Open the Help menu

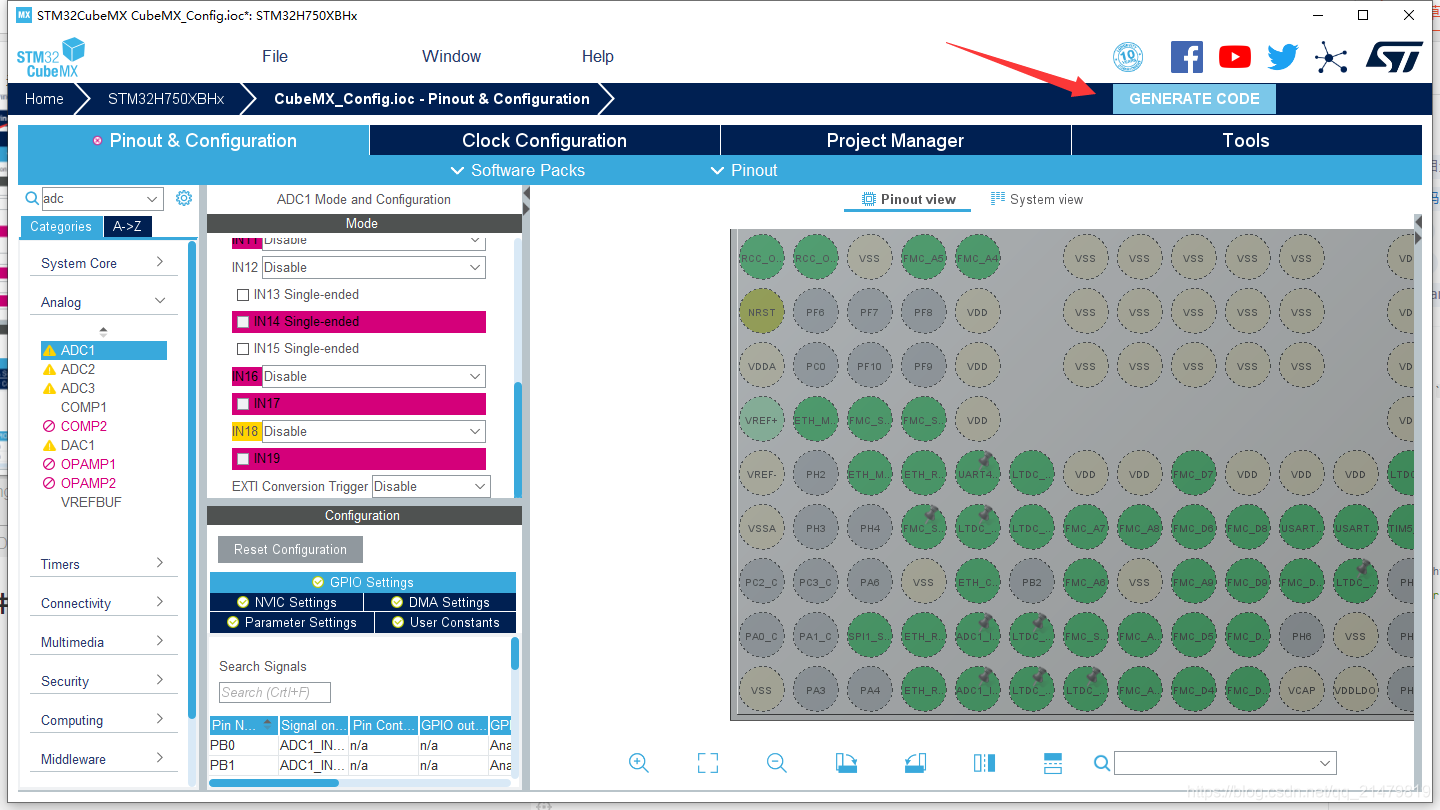(598, 57)
